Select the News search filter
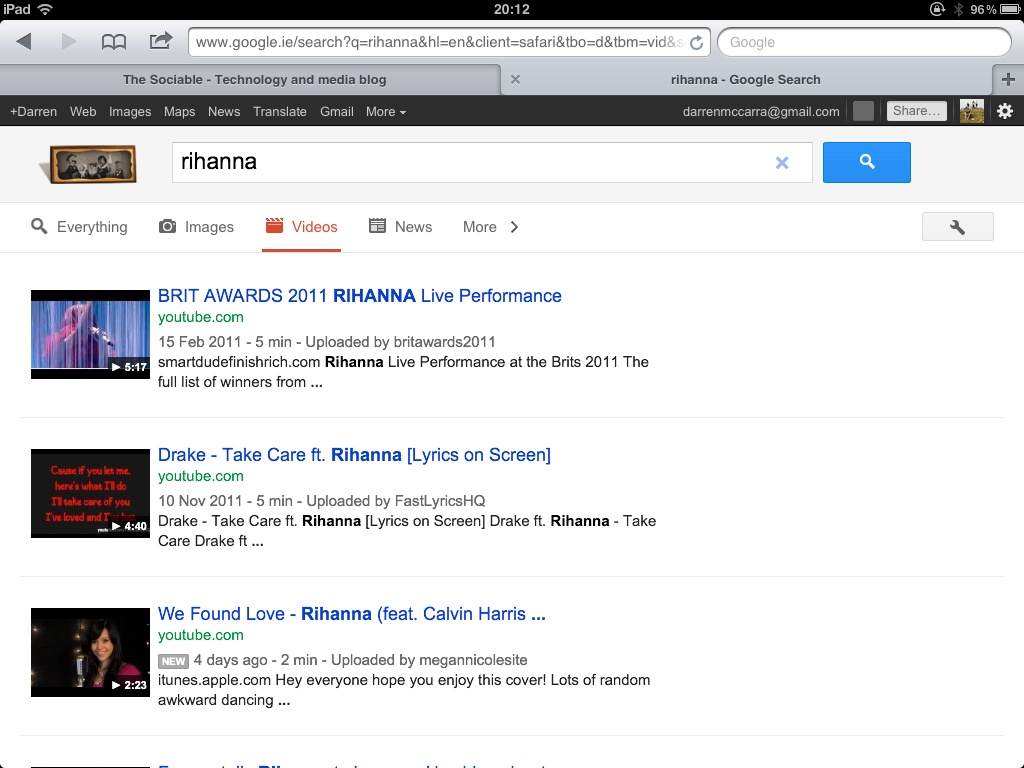Image resolution: width=1024 pixels, height=768 pixels. click(x=401, y=227)
